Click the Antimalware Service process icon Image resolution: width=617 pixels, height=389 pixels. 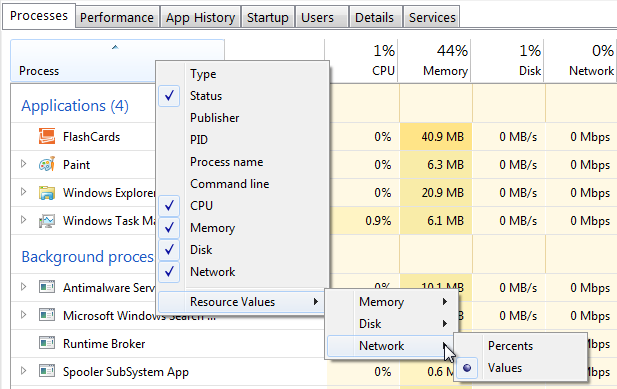(47, 288)
